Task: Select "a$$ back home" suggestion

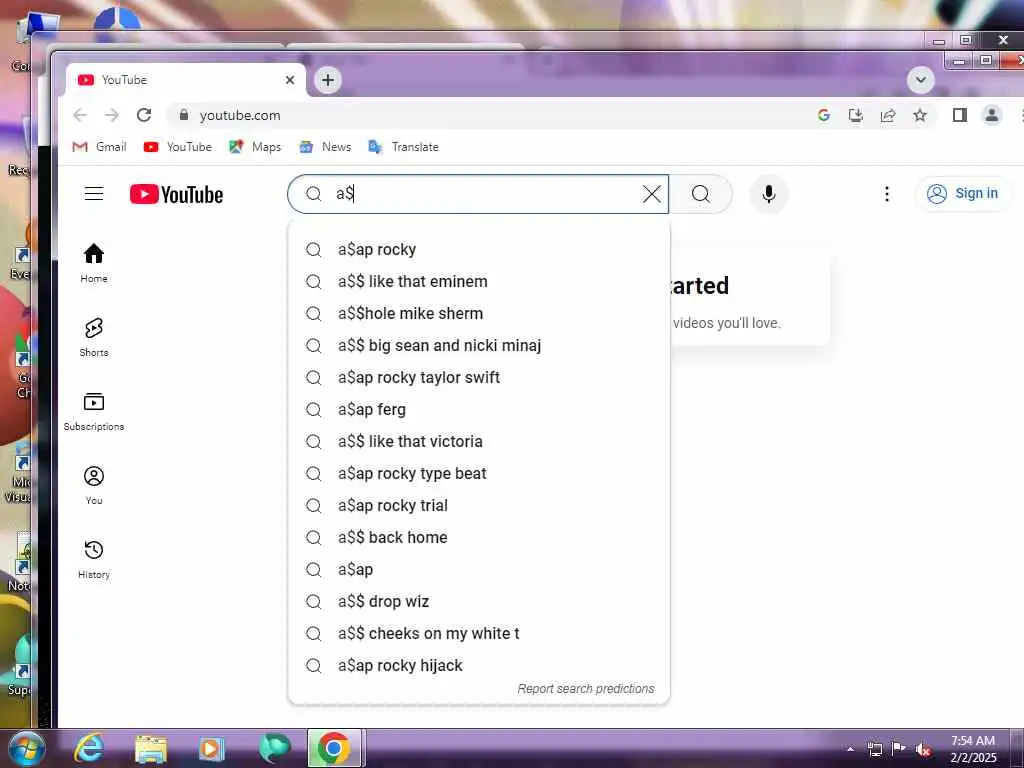Action: pos(479,537)
